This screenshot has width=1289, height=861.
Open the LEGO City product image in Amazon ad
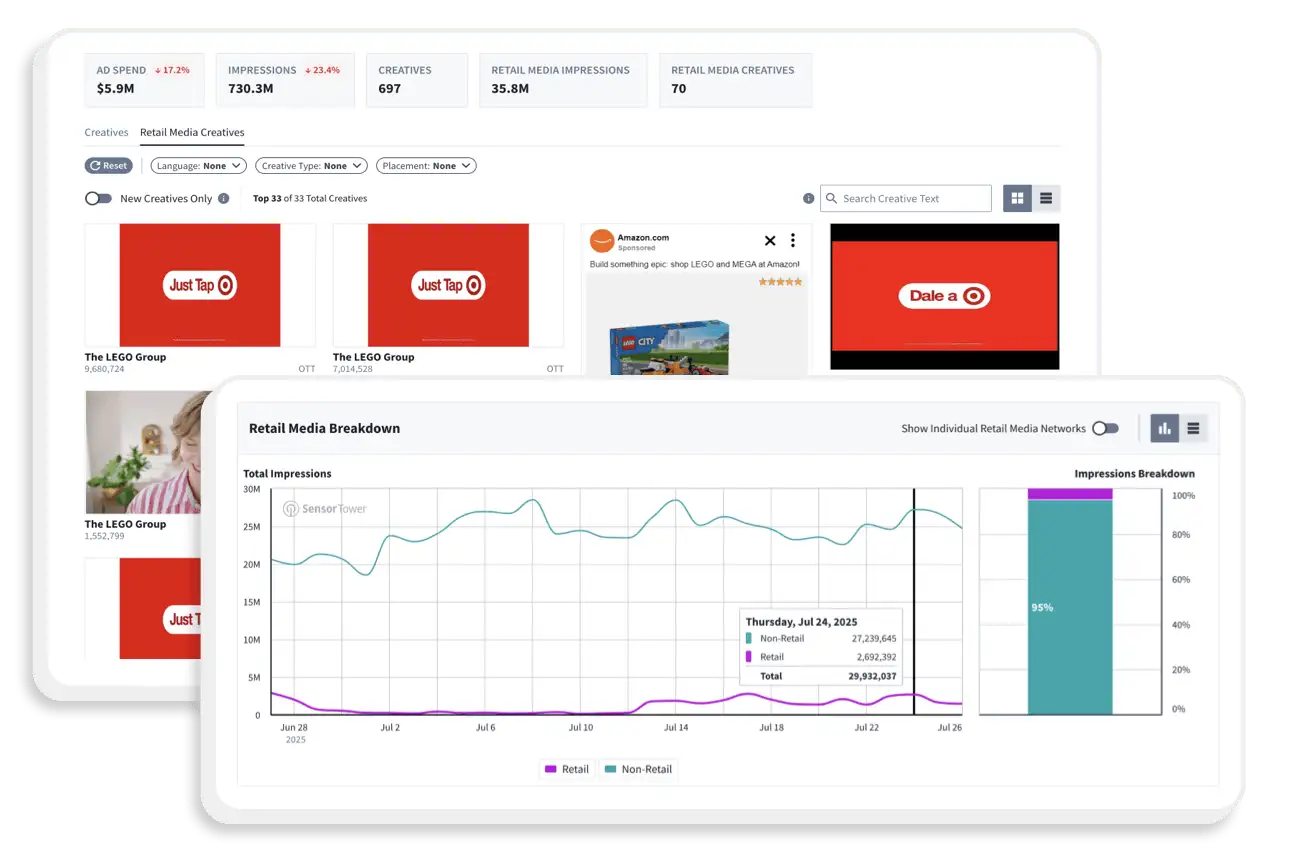[670, 349]
